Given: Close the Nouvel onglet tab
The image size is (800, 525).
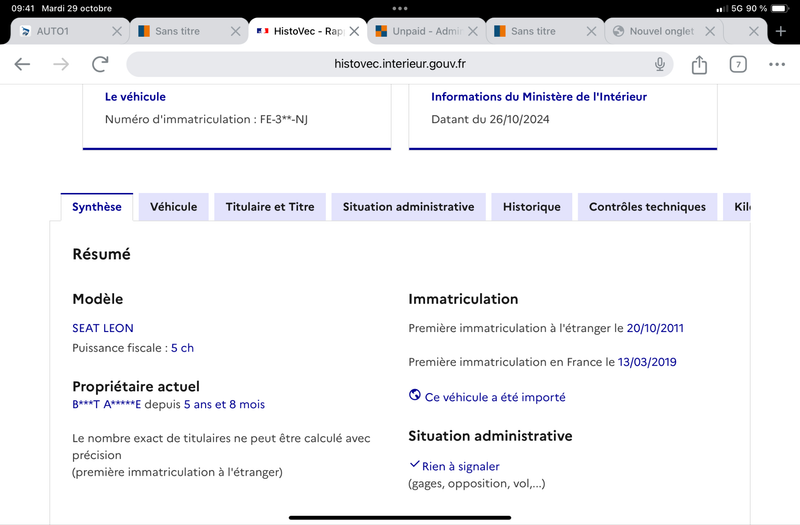Looking at the screenshot, I should 710,31.
